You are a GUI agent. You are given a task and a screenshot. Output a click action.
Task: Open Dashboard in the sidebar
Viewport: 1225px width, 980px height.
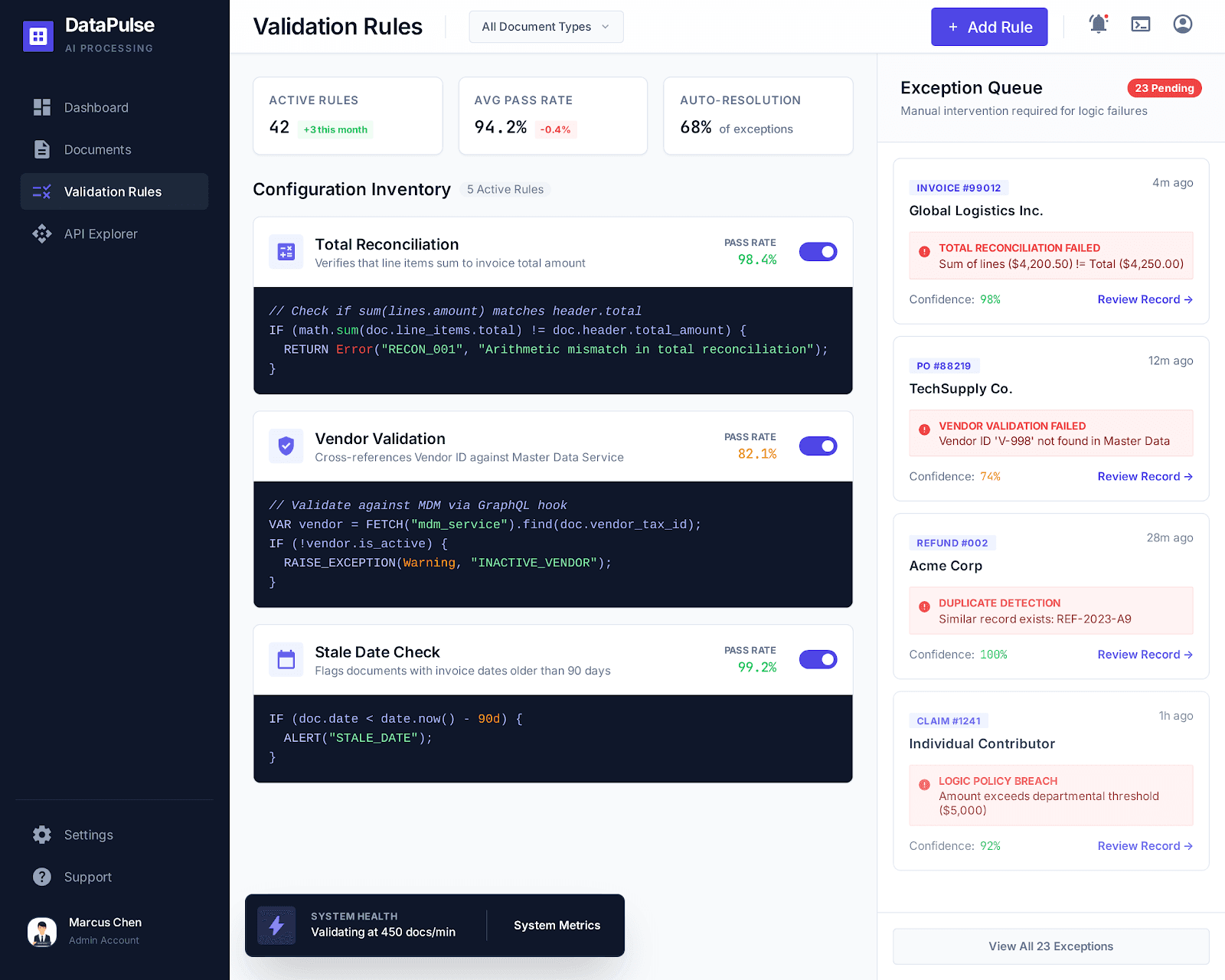point(96,108)
